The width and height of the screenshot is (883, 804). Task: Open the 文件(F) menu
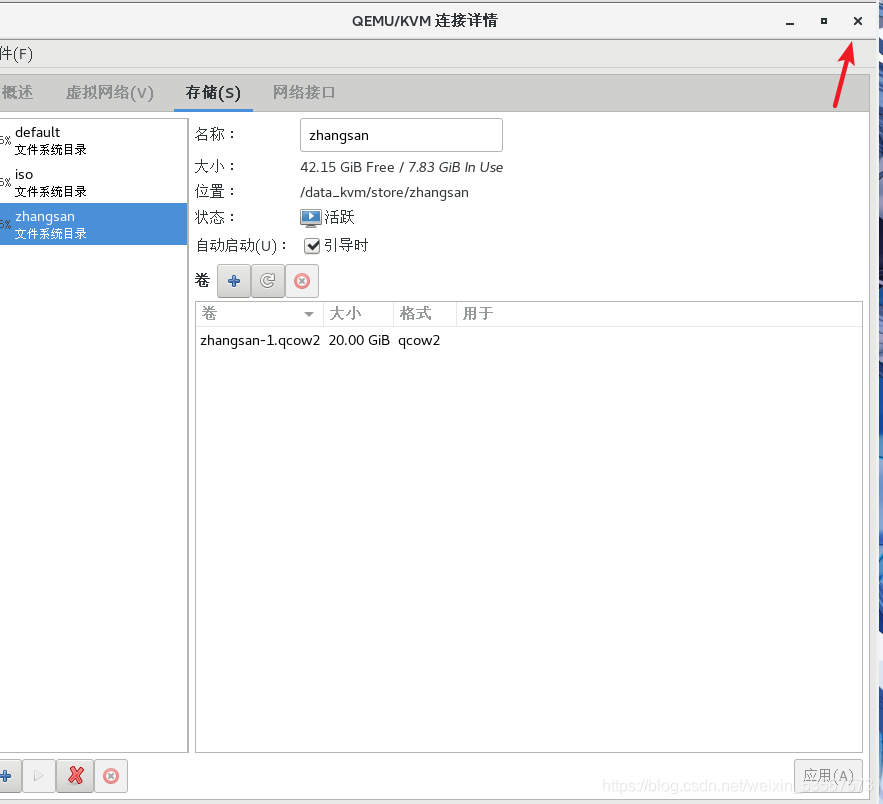point(16,54)
